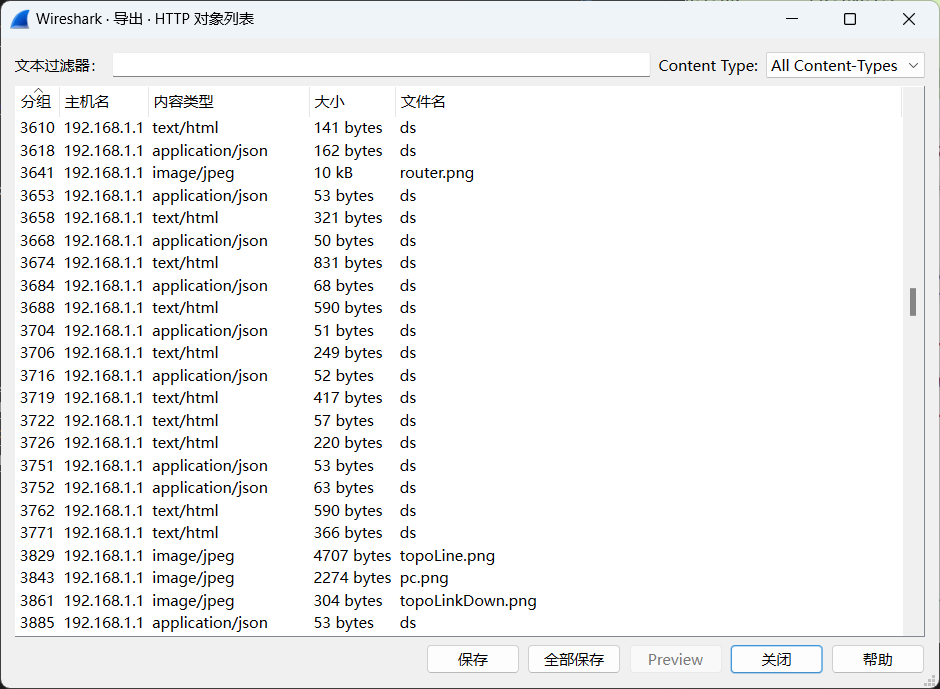Sort by 内容类型 column header
This screenshot has width=940, height=689.
183,102
